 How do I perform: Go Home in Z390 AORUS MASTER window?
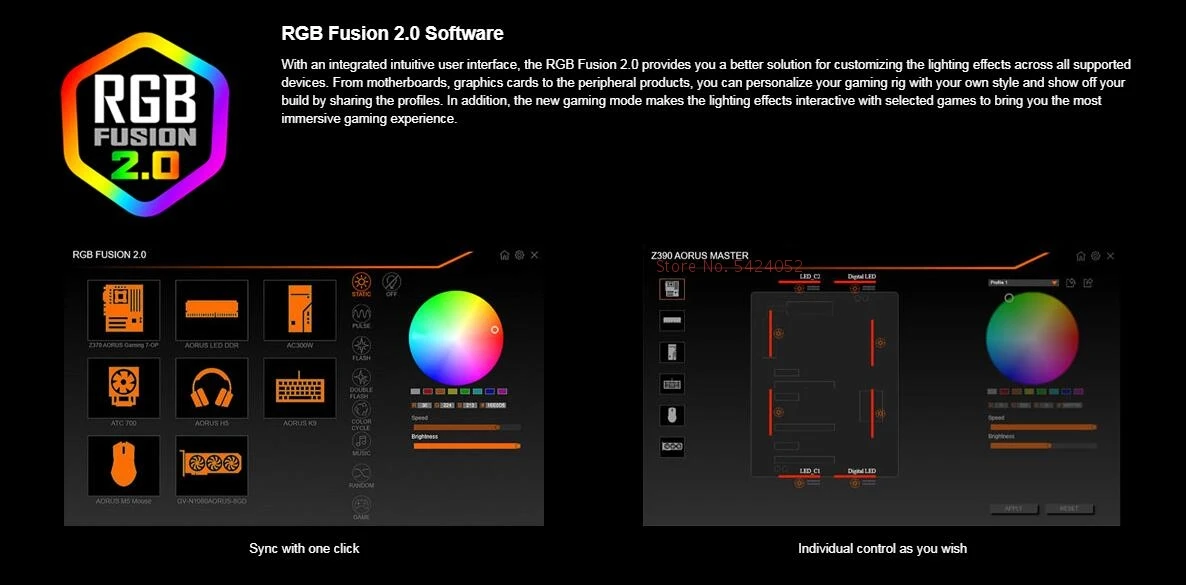click(1081, 256)
